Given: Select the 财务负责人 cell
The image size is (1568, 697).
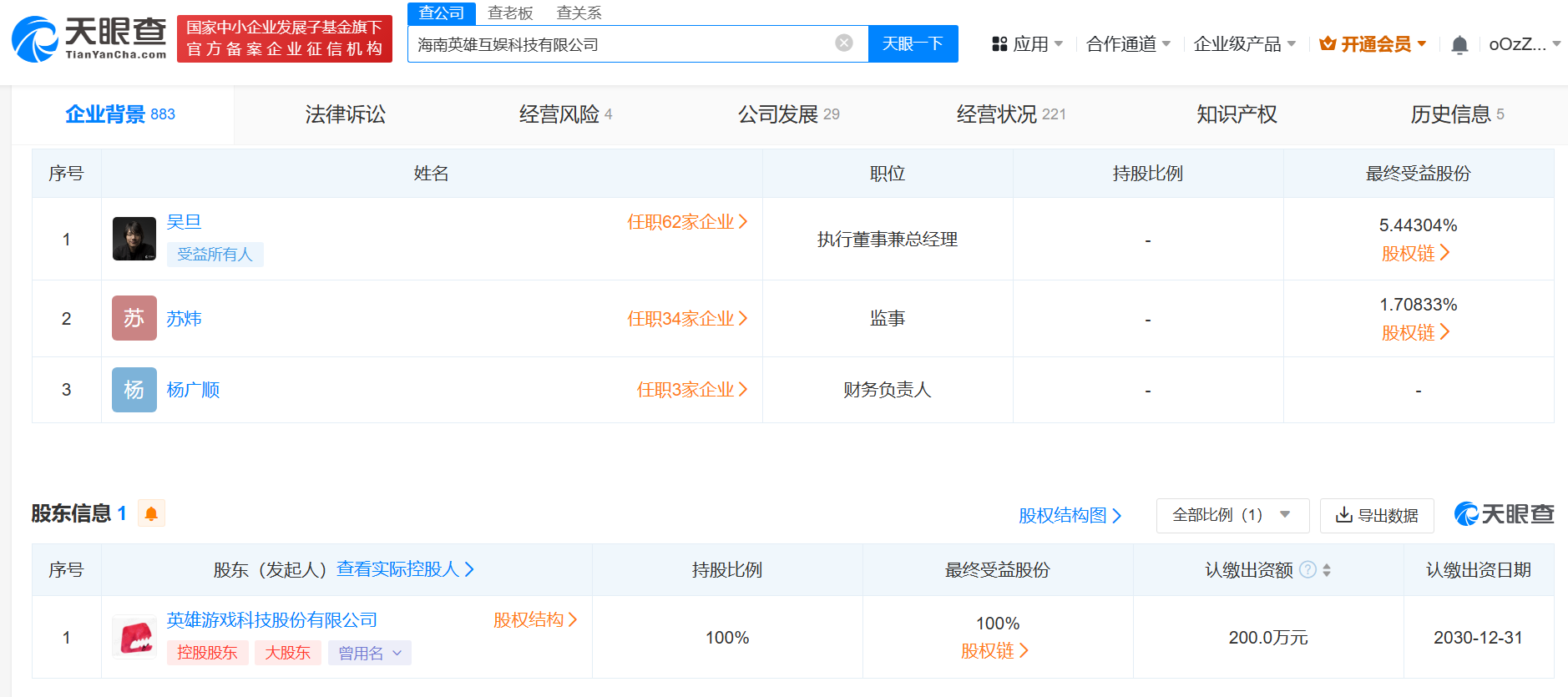Looking at the screenshot, I should (888, 390).
